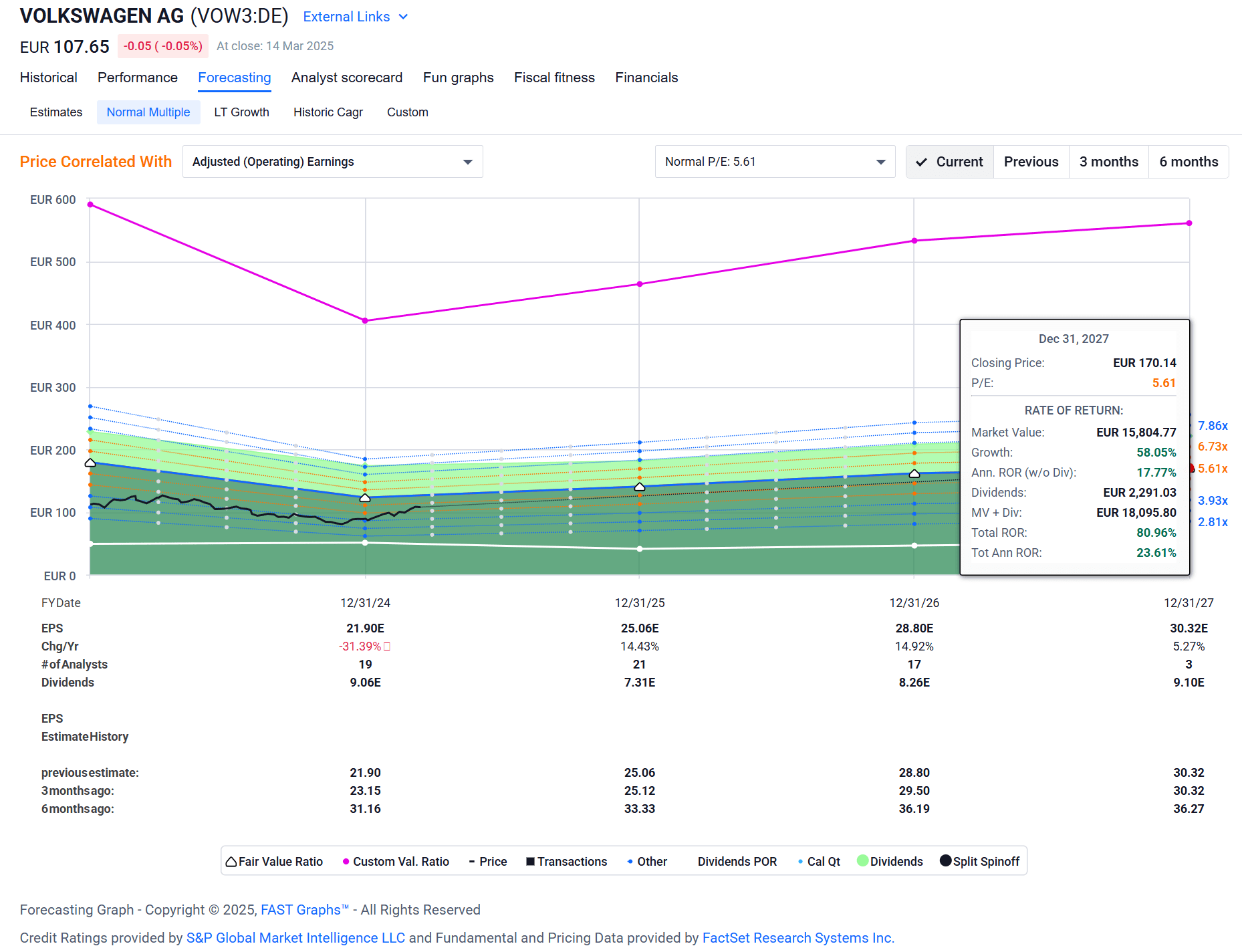The width and height of the screenshot is (1242, 952).
Task: Open the Normal P/E: 5.61 dropdown
Action: 774,161
